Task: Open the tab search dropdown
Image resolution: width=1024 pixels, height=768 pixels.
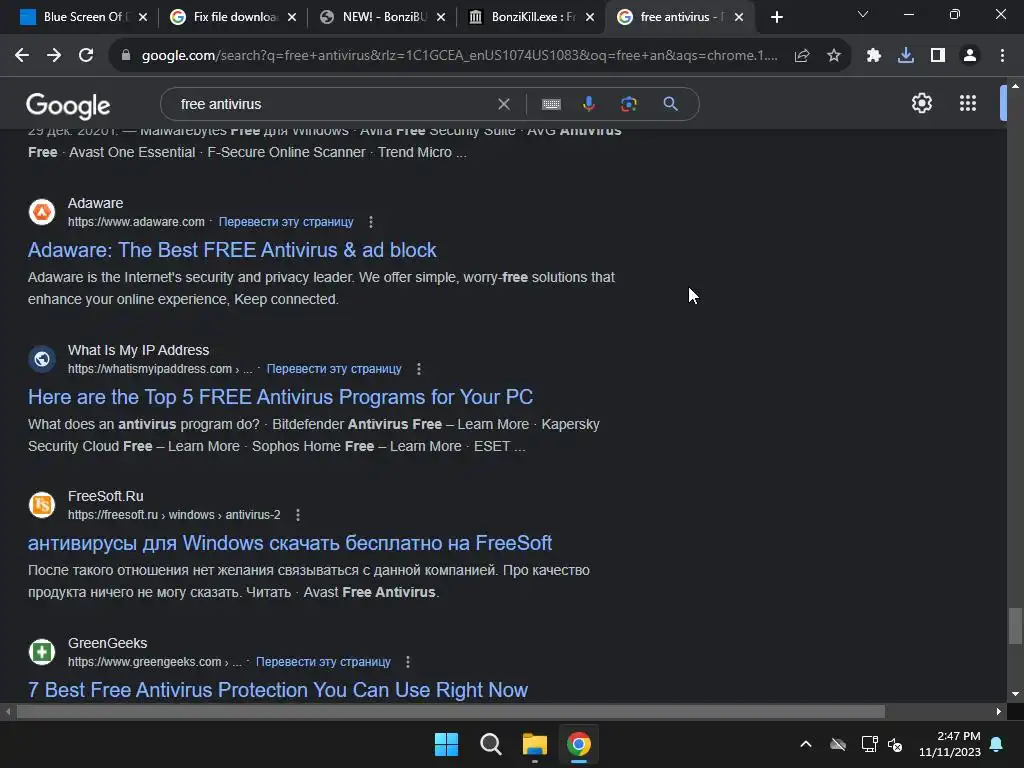Action: [863, 14]
